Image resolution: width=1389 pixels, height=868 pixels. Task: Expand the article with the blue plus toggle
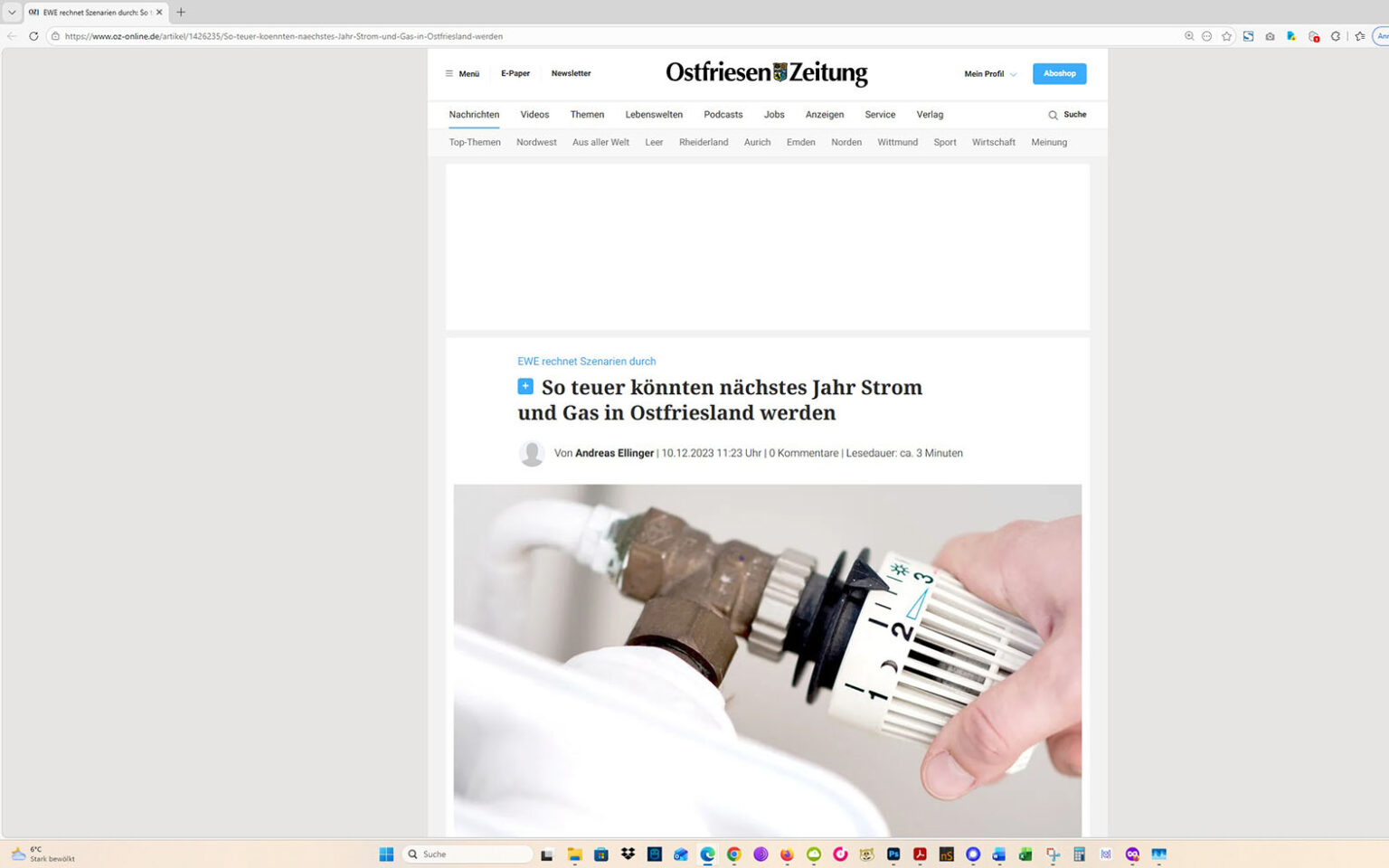pos(524,385)
